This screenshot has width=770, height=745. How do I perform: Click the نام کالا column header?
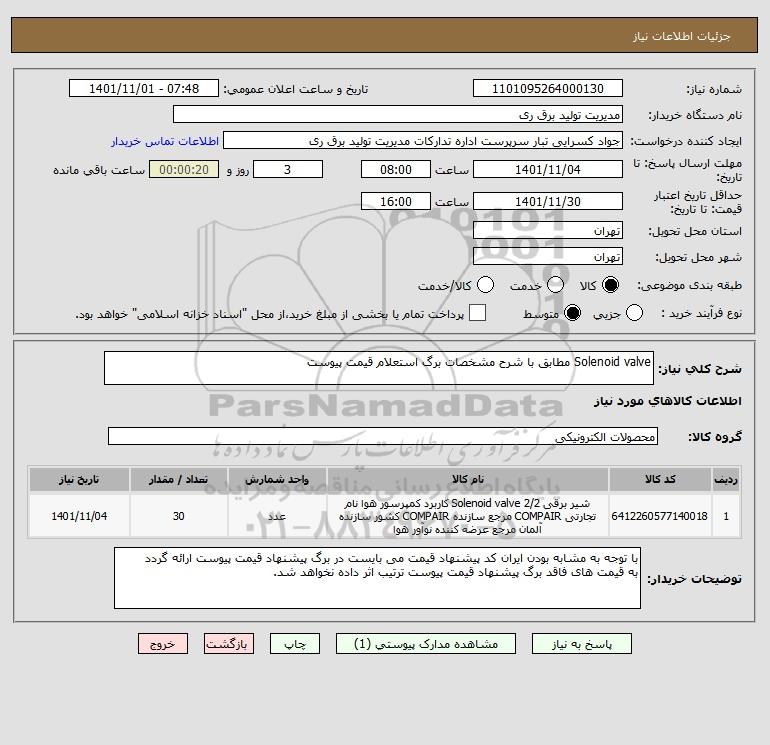click(468, 479)
